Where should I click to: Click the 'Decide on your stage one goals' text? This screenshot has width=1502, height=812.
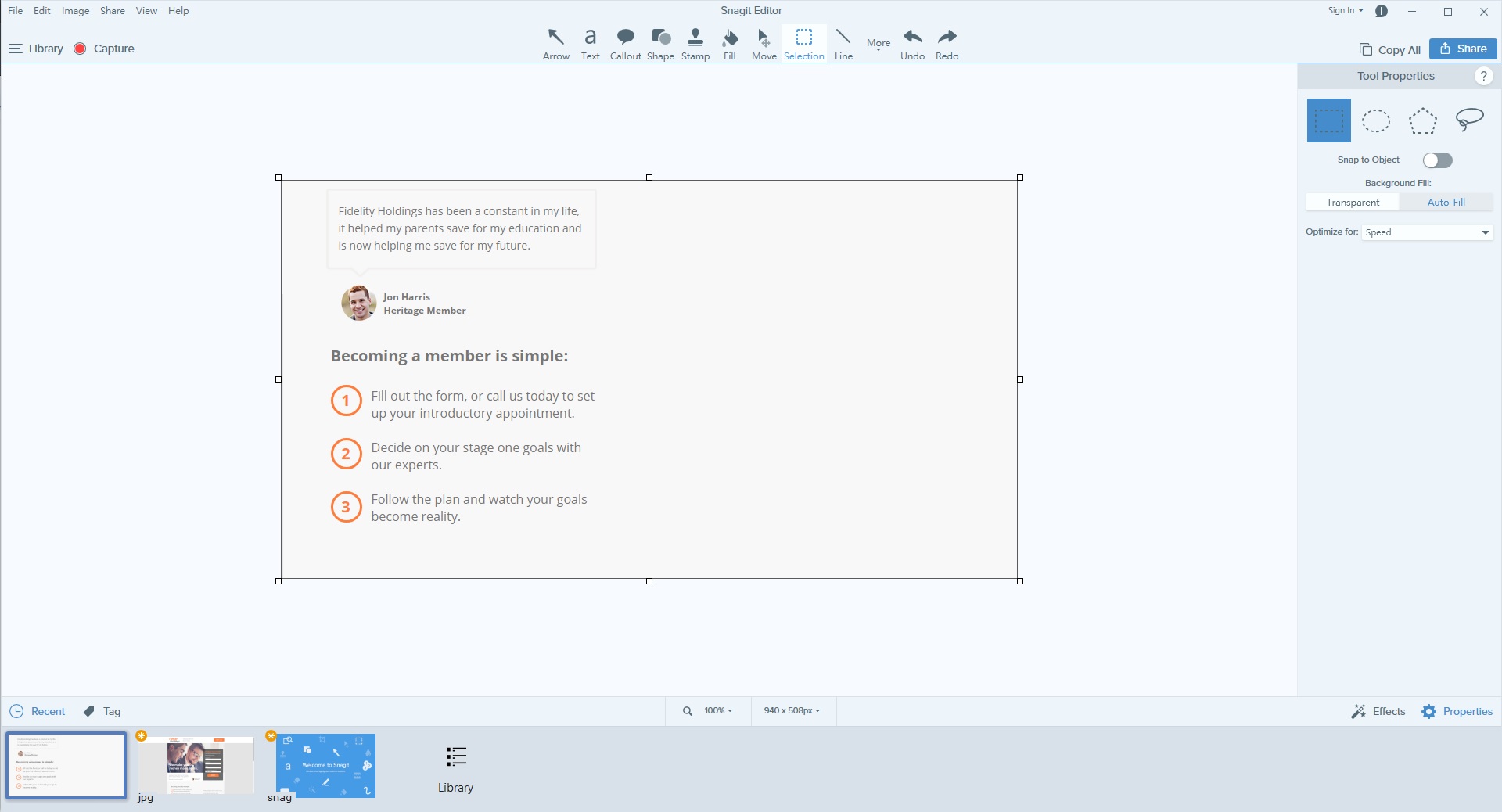point(476,456)
